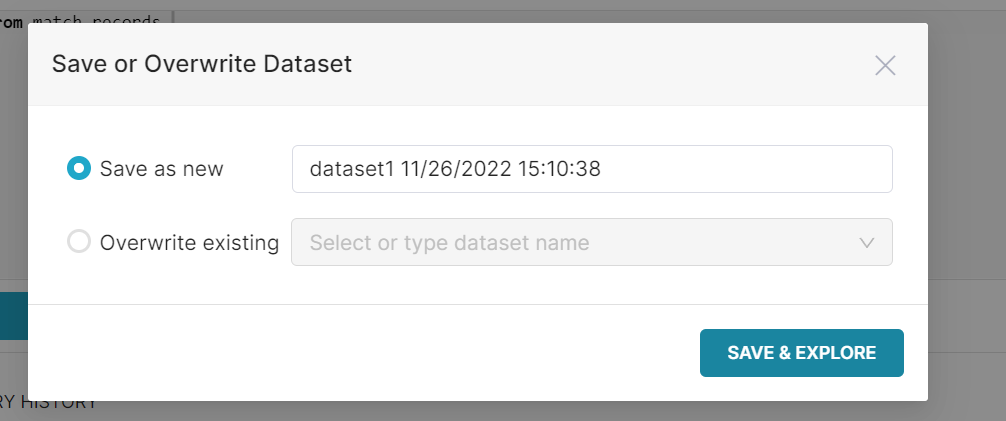Image resolution: width=1006 pixels, height=421 pixels.
Task: Expand the dataset dropdown chevron arrow
Action: (866, 242)
